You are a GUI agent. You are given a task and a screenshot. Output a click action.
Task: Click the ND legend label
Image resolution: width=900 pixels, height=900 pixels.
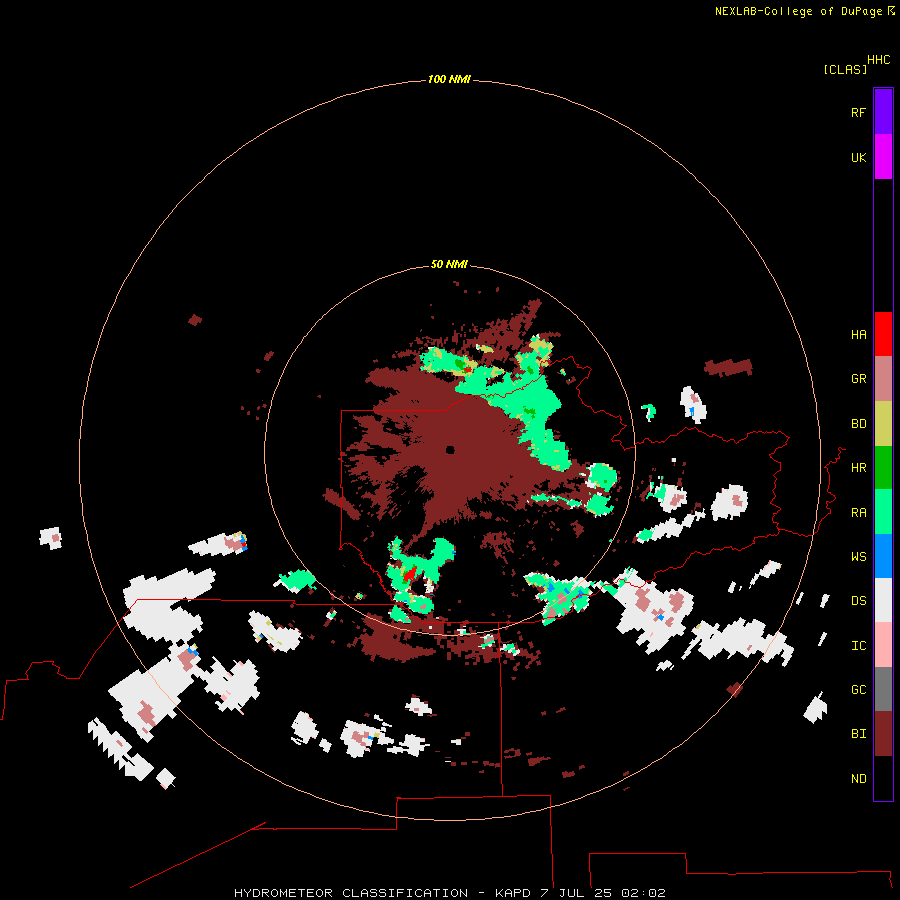coord(858,779)
